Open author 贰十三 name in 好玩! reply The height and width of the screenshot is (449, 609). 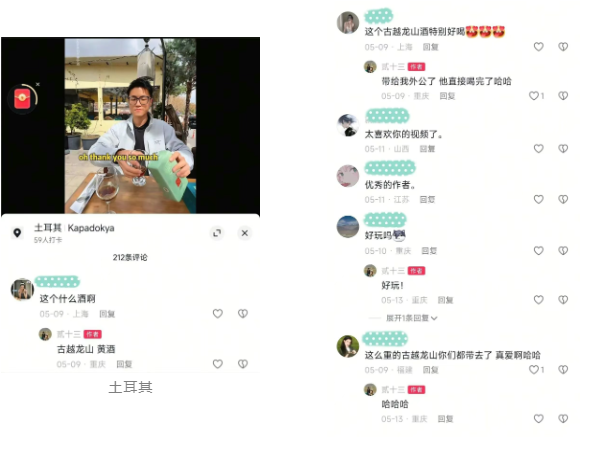pyautogui.click(x=393, y=271)
